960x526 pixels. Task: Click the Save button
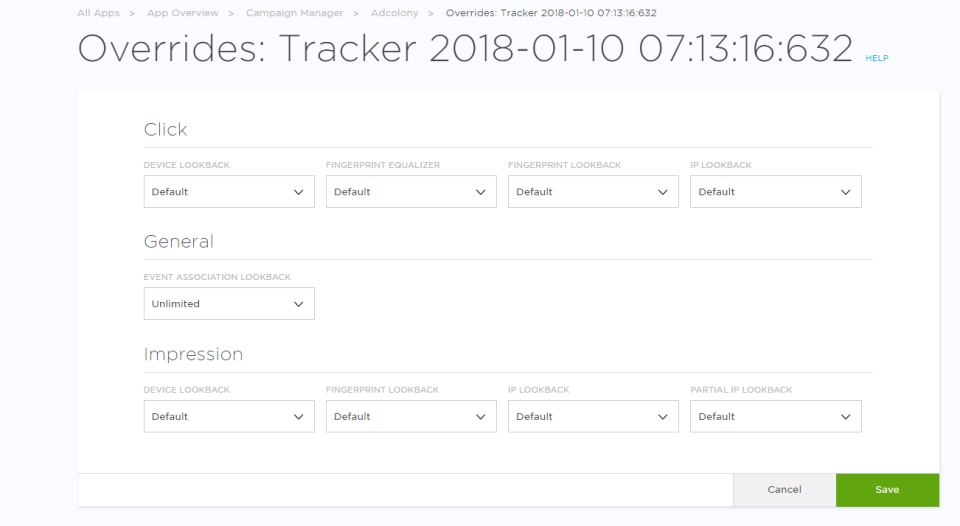click(x=887, y=490)
